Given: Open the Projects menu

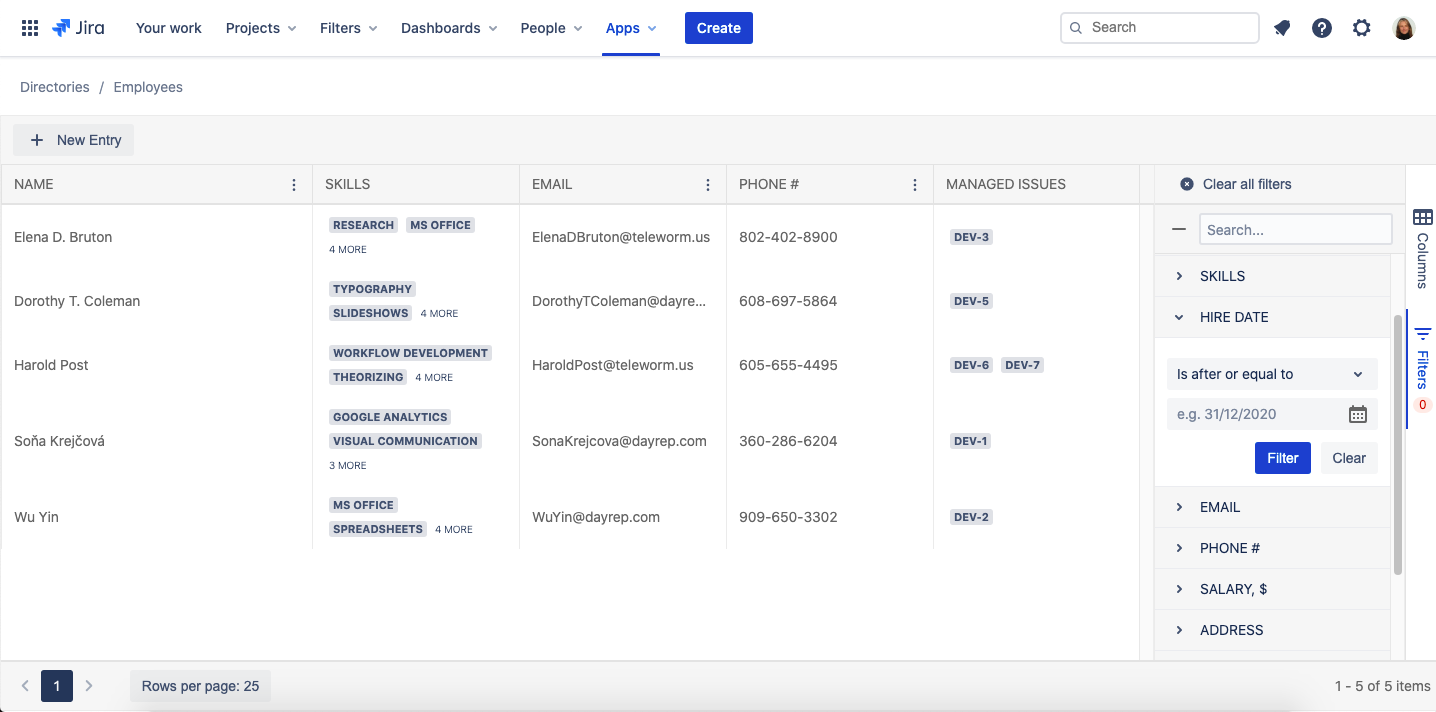Looking at the screenshot, I should coord(261,28).
